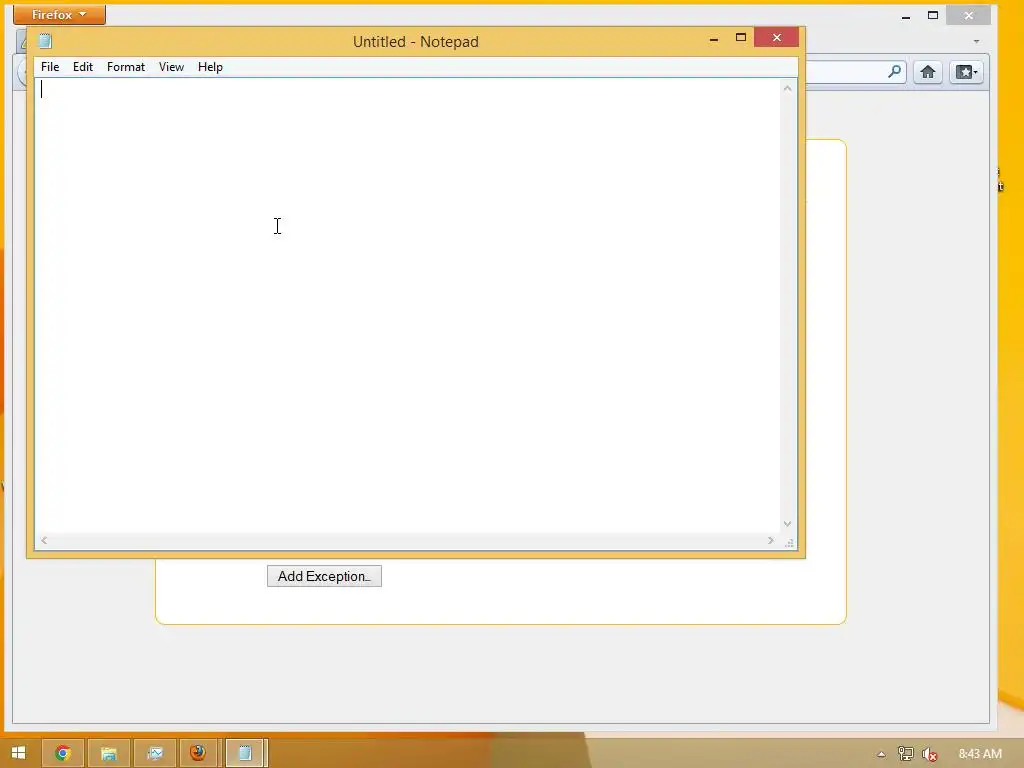Click the 8:43 AM taskbar clock
1024x768 pixels.
(980, 754)
